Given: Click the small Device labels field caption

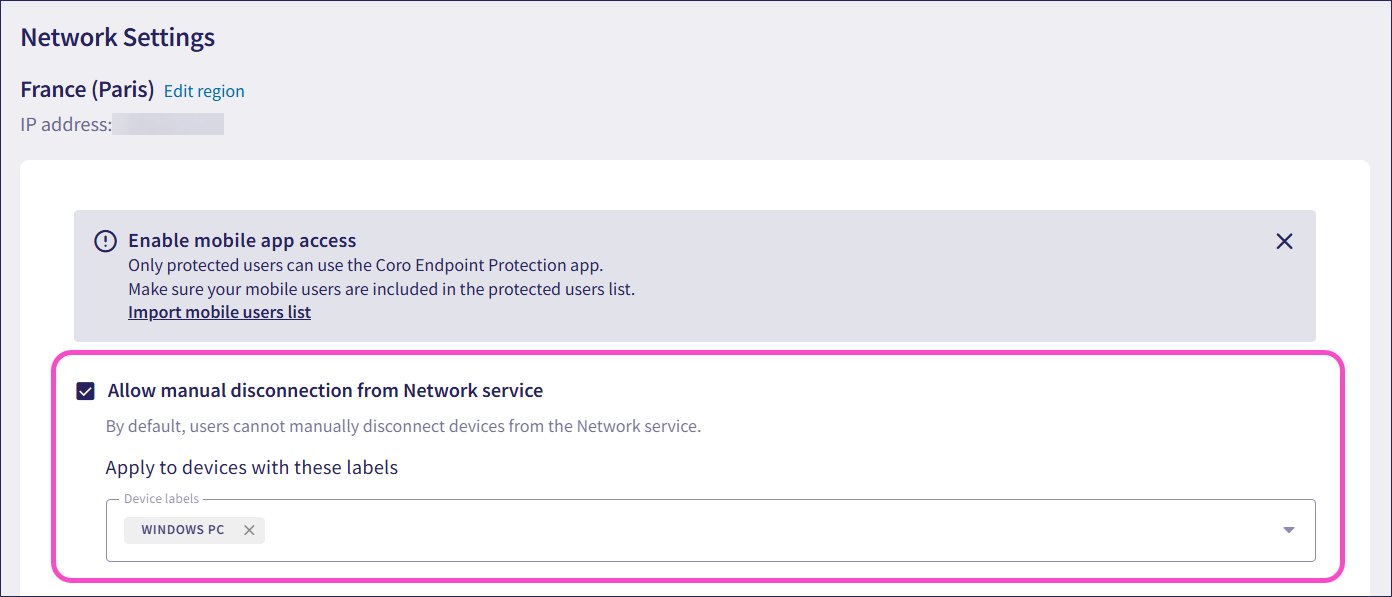Looking at the screenshot, I should [x=161, y=498].
